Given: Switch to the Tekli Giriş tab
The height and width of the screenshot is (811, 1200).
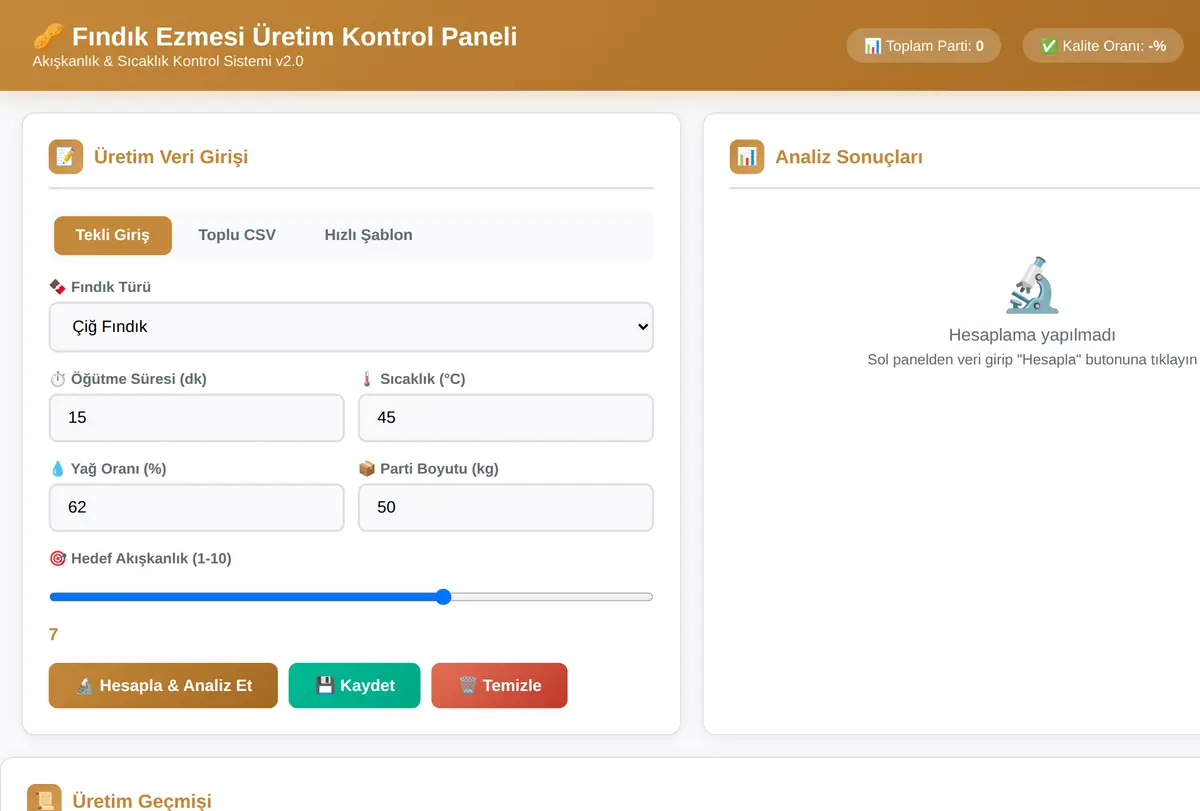Looking at the screenshot, I should pyautogui.click(x=113, y=235).
